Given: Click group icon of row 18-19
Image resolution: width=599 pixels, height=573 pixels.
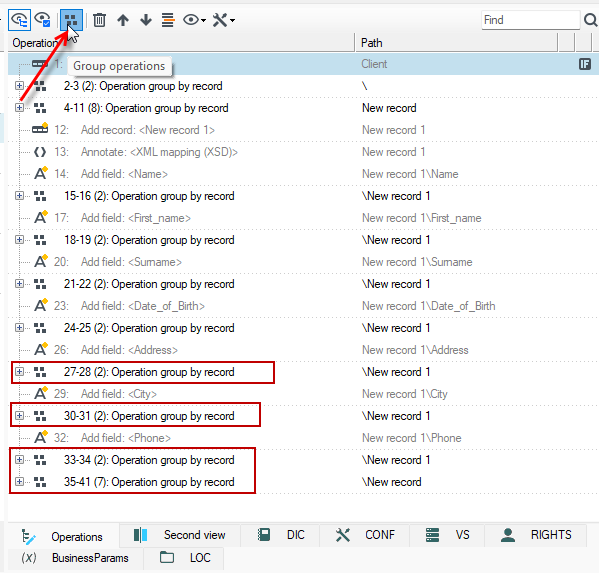Looking at the screenshot, I should coord(40,240).
